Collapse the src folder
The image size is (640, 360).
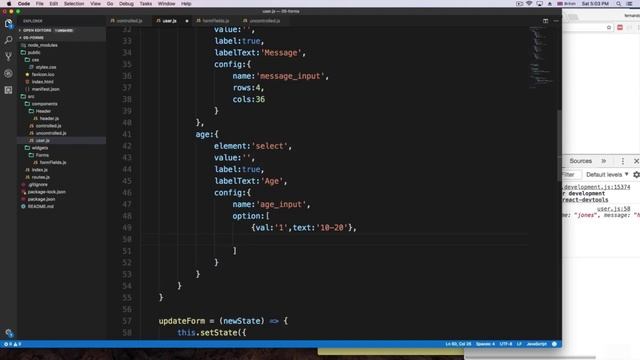(x=31, y=97)
